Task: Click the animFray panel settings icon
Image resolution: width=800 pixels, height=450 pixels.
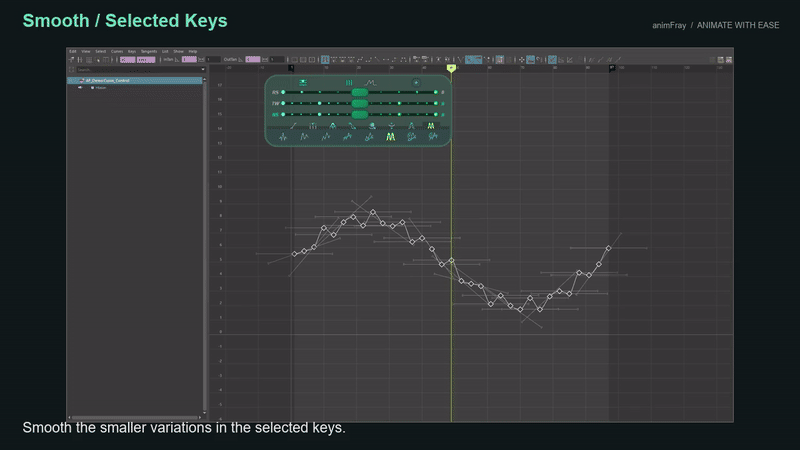Action: pos(303,83)
